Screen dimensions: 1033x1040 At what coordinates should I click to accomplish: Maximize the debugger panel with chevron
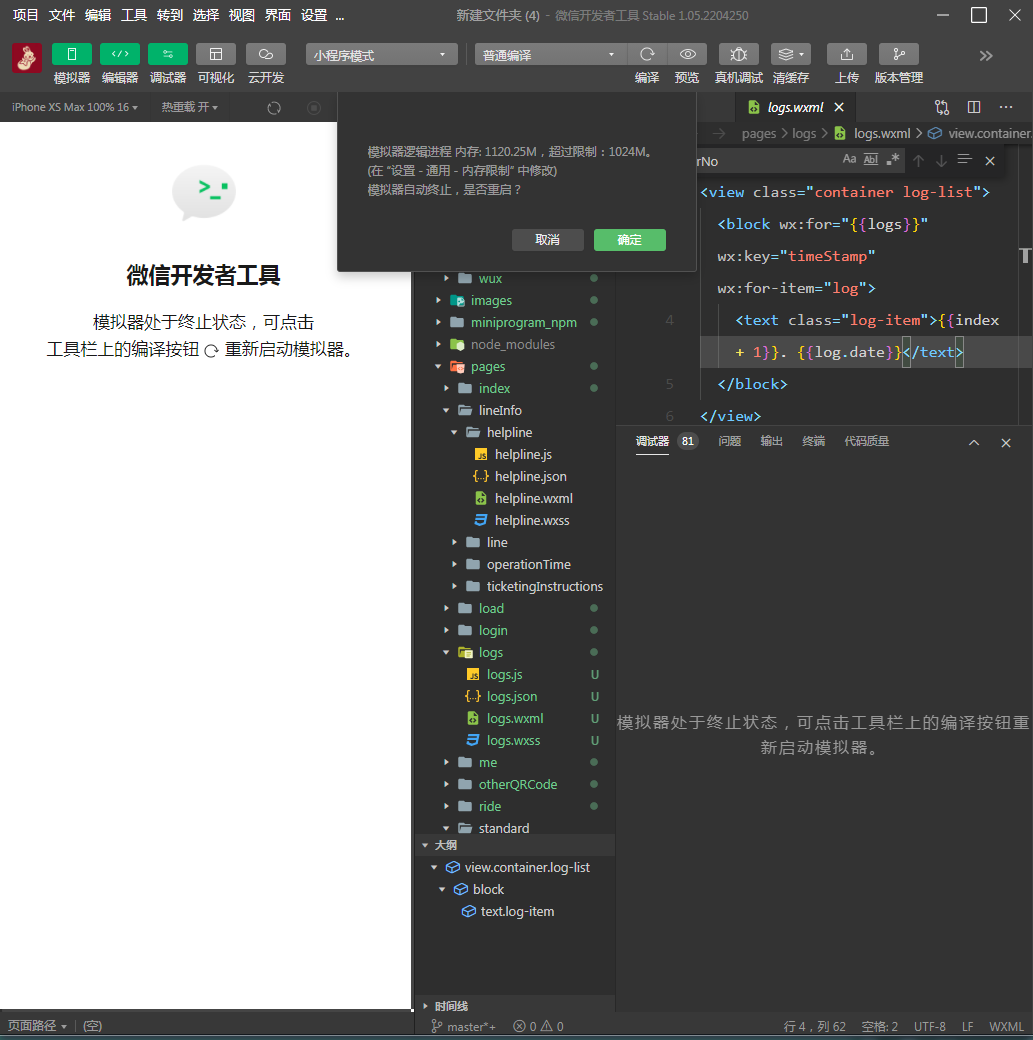coord(974,442)
